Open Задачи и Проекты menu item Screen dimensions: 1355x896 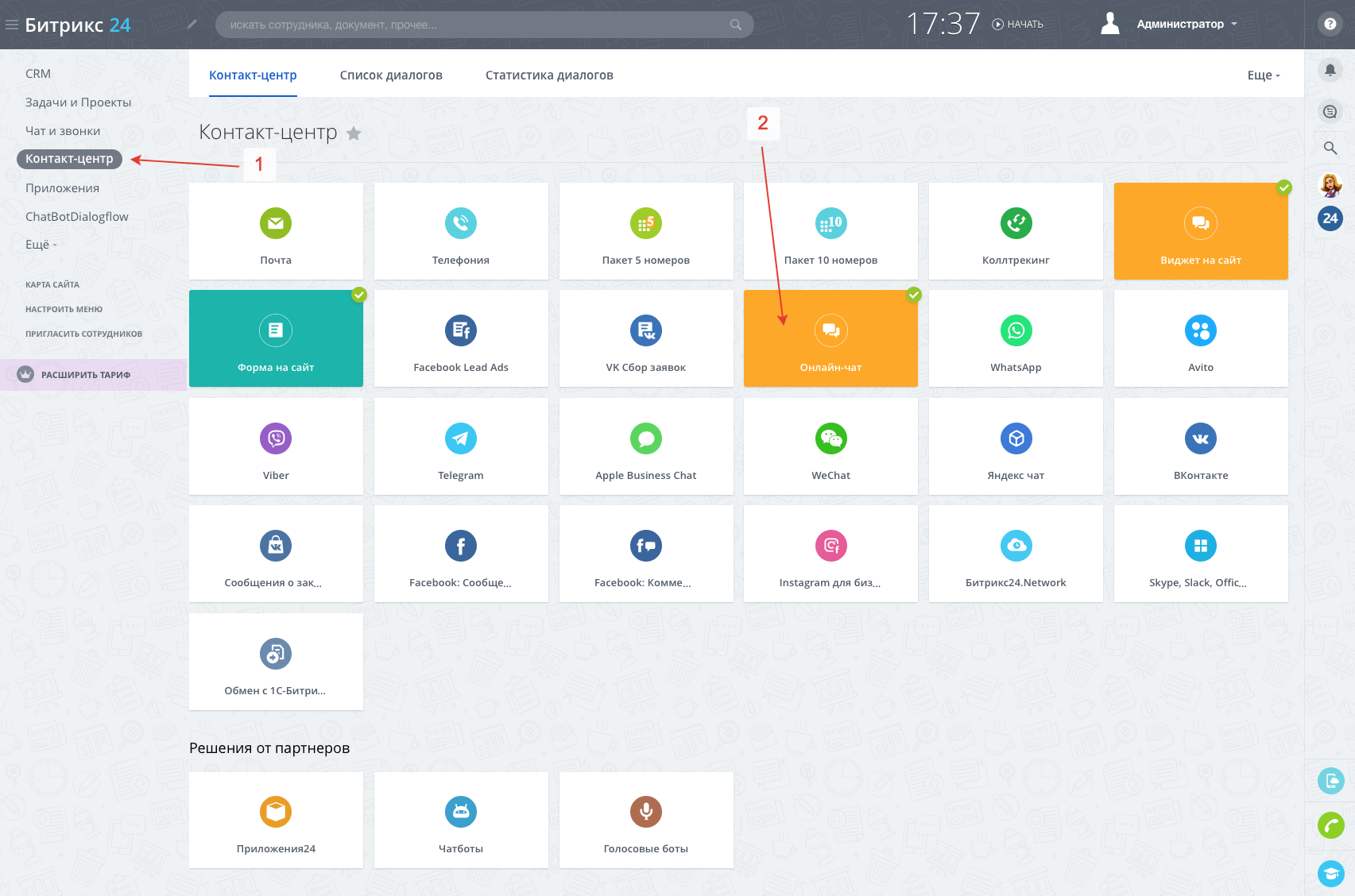(x=78, y=102)
